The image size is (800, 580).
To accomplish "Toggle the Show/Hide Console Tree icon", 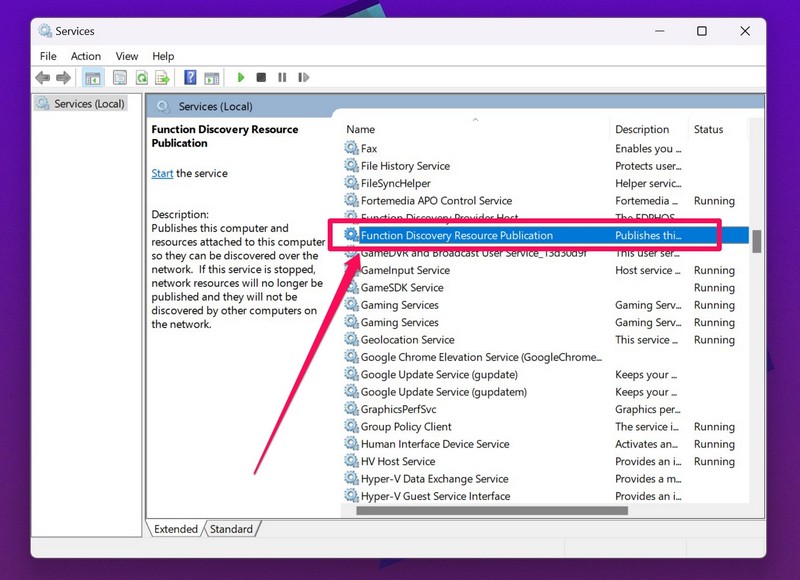I will click(x=93, y=78).
